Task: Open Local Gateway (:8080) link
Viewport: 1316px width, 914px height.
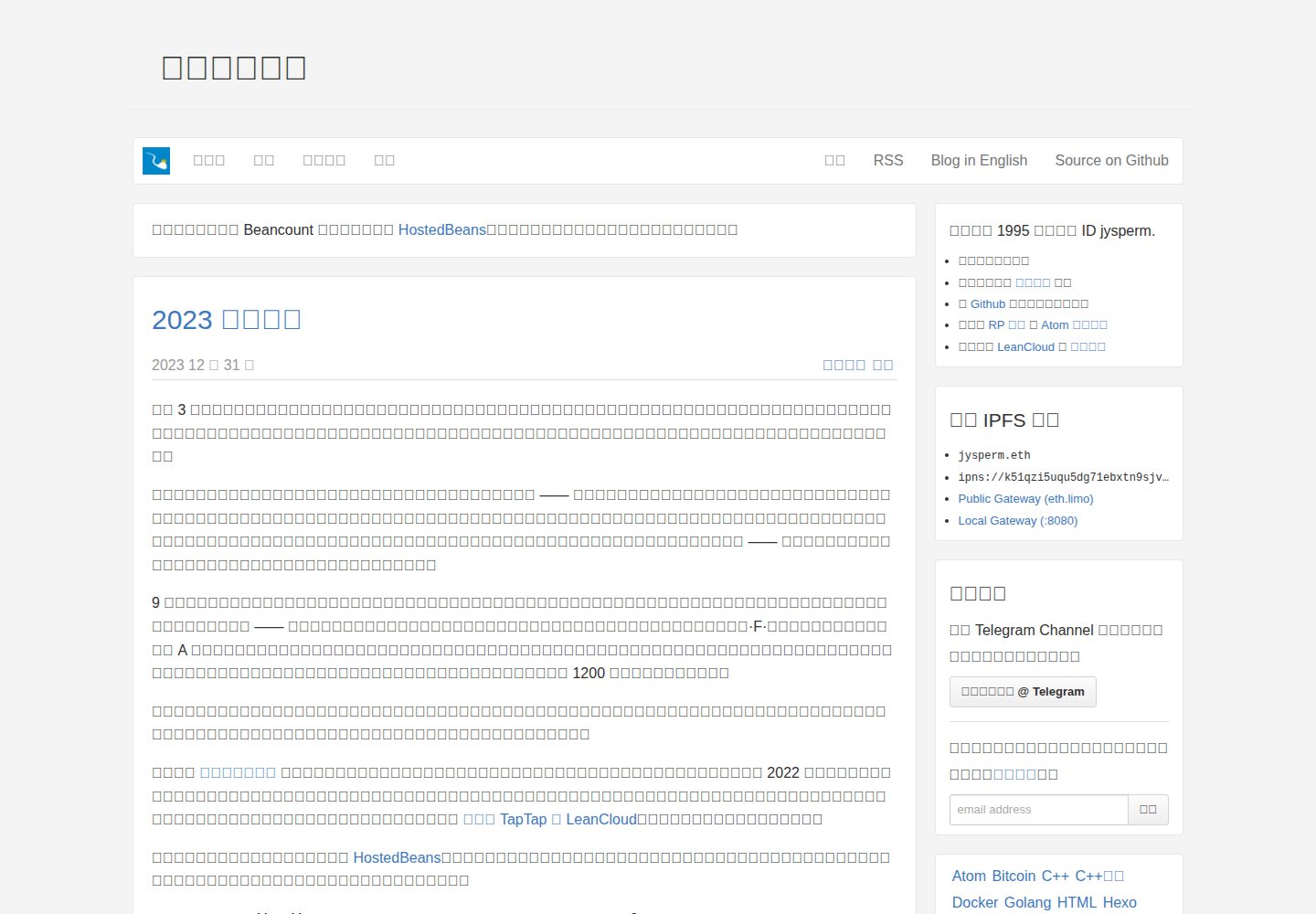Action: (1018, 521)
